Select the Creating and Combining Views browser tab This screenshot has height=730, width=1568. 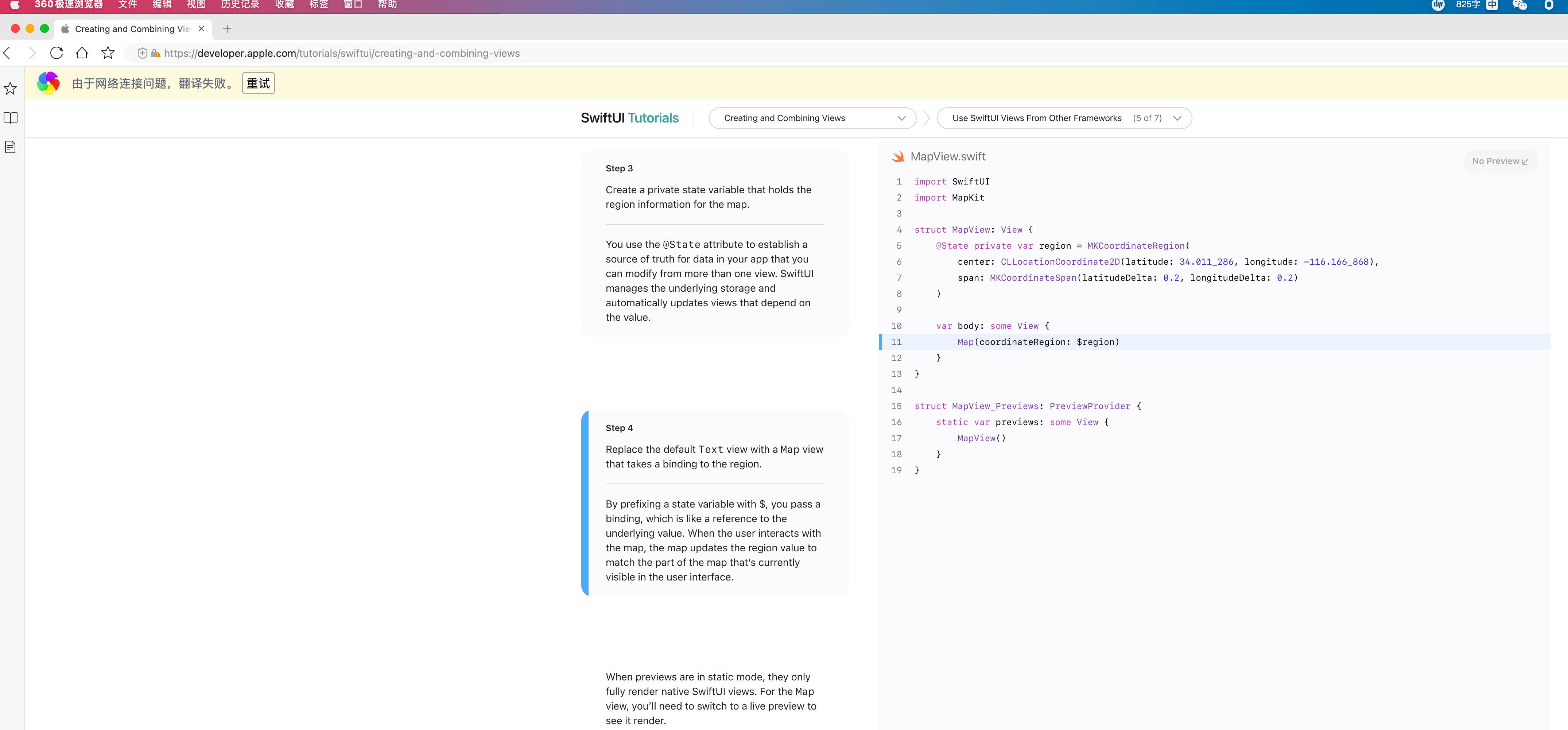[x=132, y=28]
